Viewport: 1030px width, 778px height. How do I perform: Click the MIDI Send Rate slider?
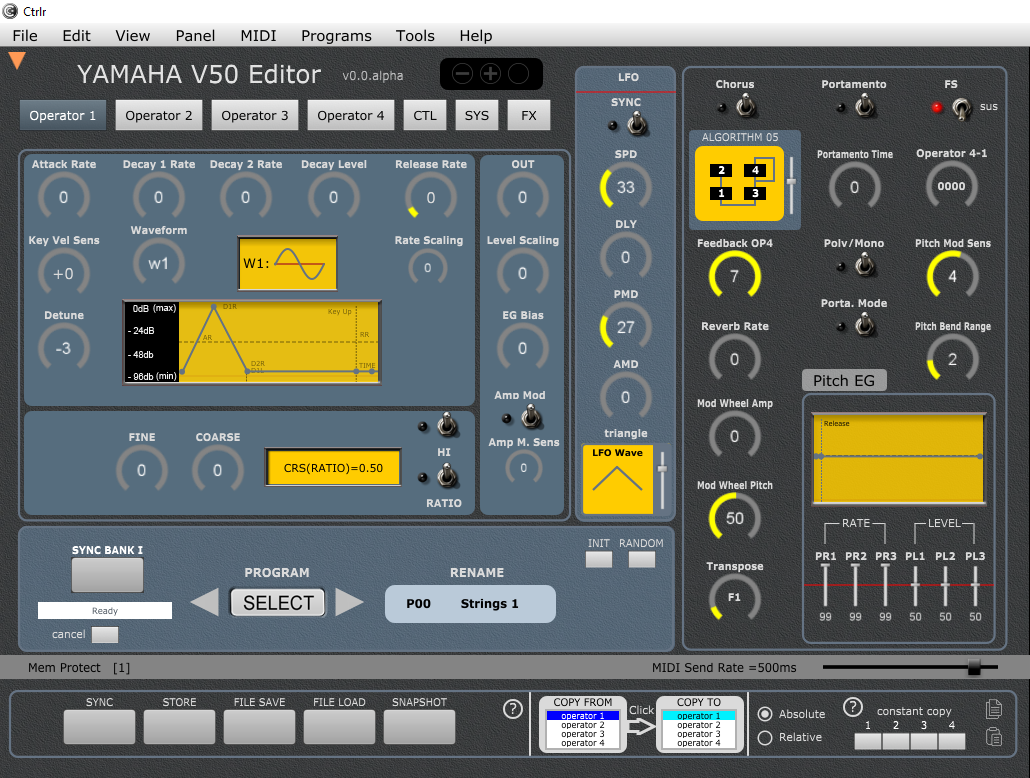(x=974, y=667)
